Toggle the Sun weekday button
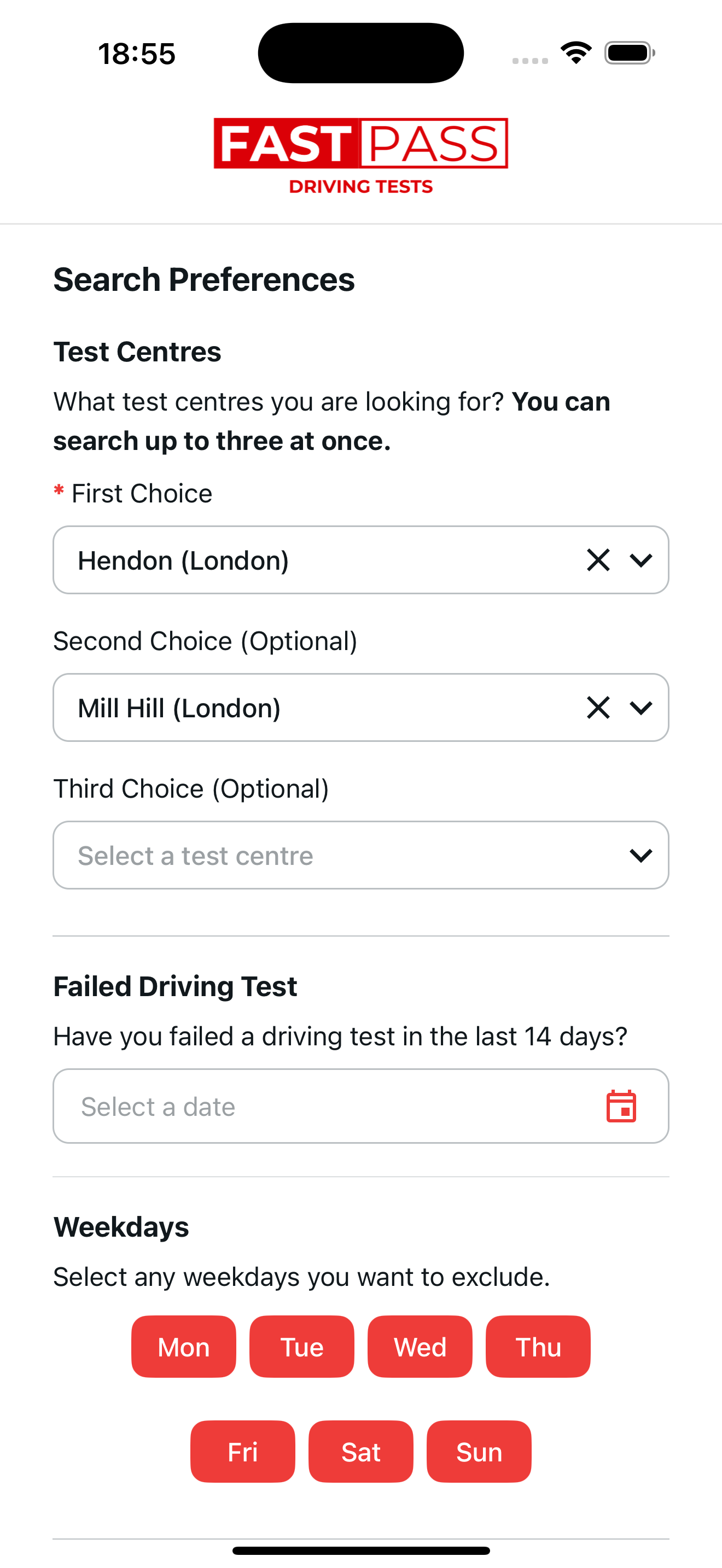The width and height of the screenshot is (722, 1568). (479, 1452)
